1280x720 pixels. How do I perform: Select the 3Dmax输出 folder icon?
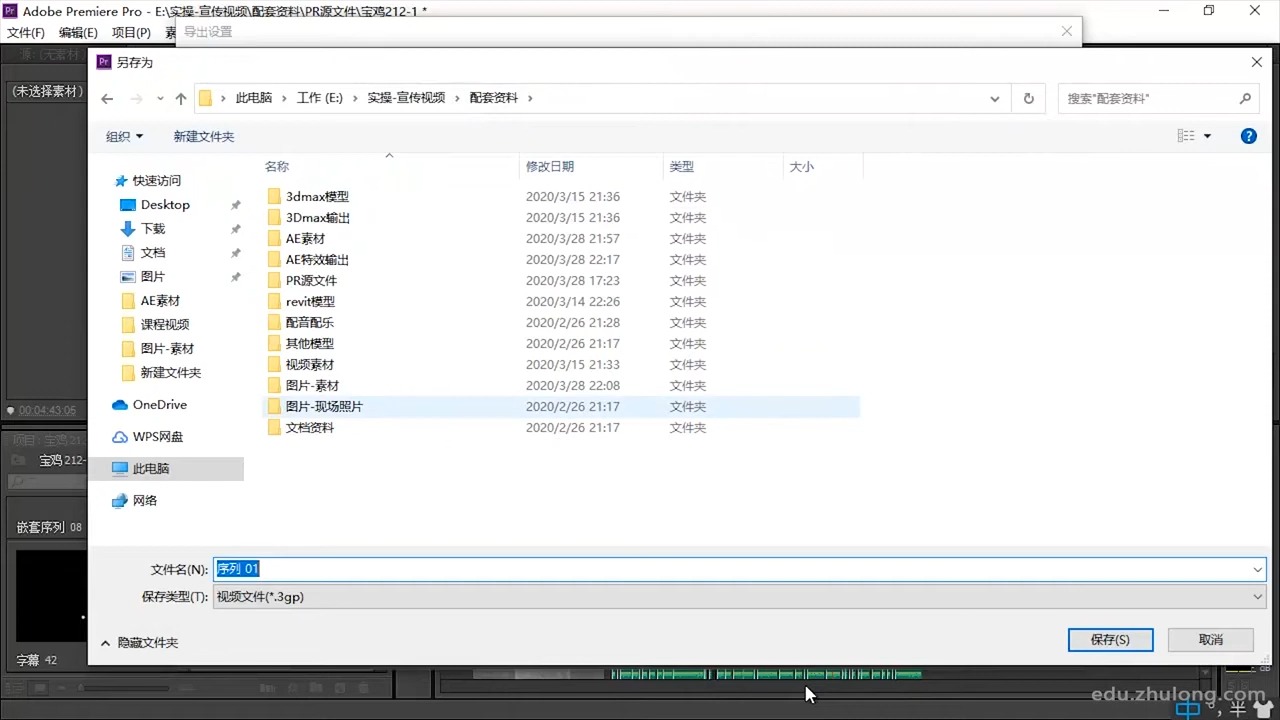(275, 217)
